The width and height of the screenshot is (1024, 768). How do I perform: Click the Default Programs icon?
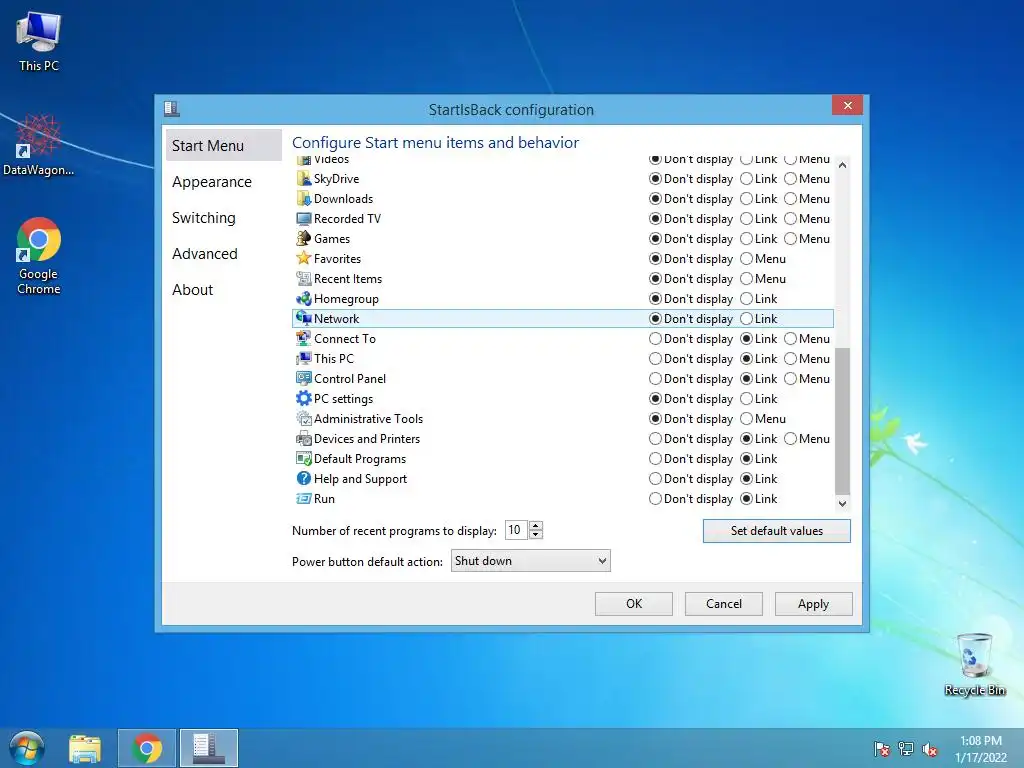coord(304,459)
